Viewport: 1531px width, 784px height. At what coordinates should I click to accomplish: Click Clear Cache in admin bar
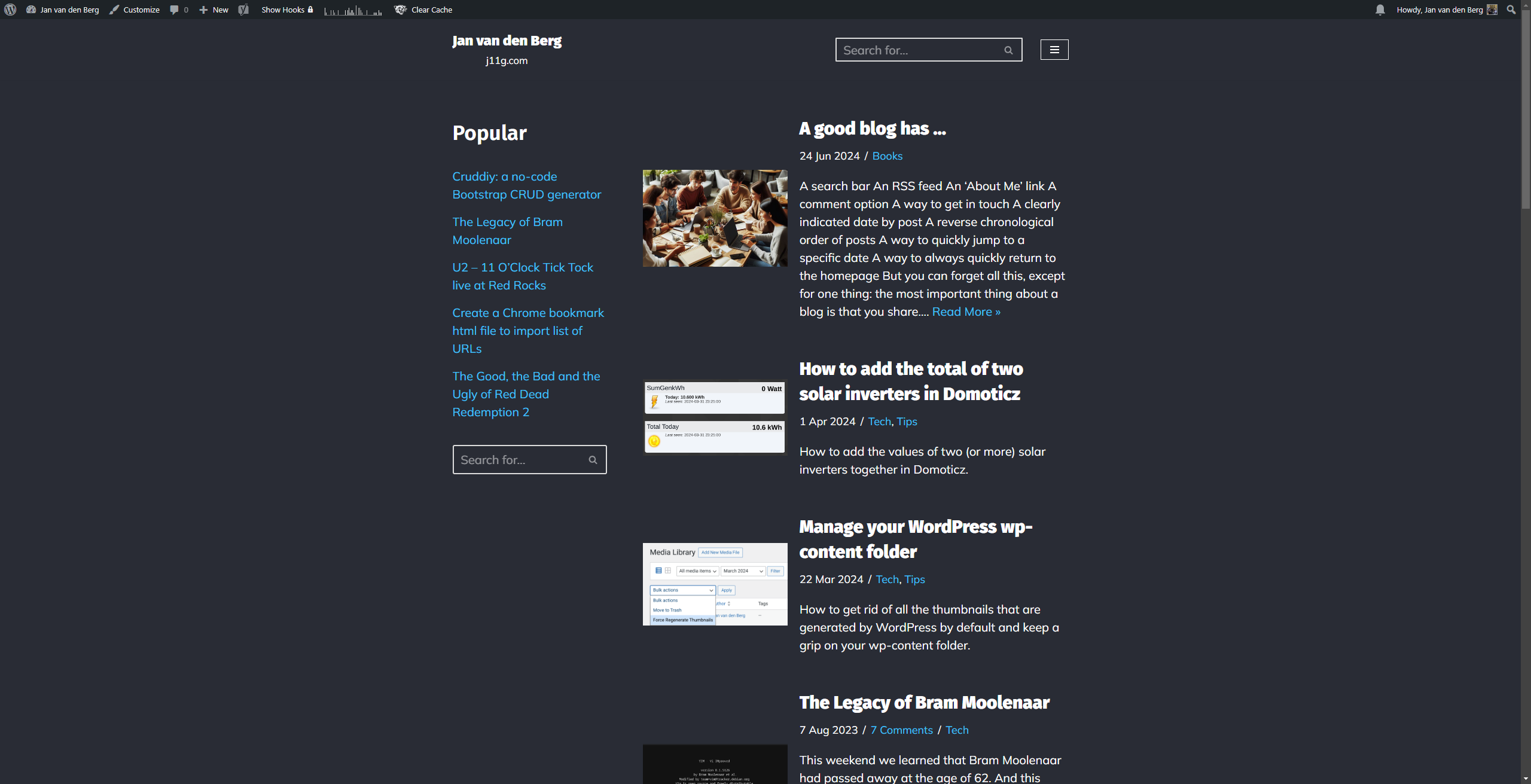coord(423,10)
